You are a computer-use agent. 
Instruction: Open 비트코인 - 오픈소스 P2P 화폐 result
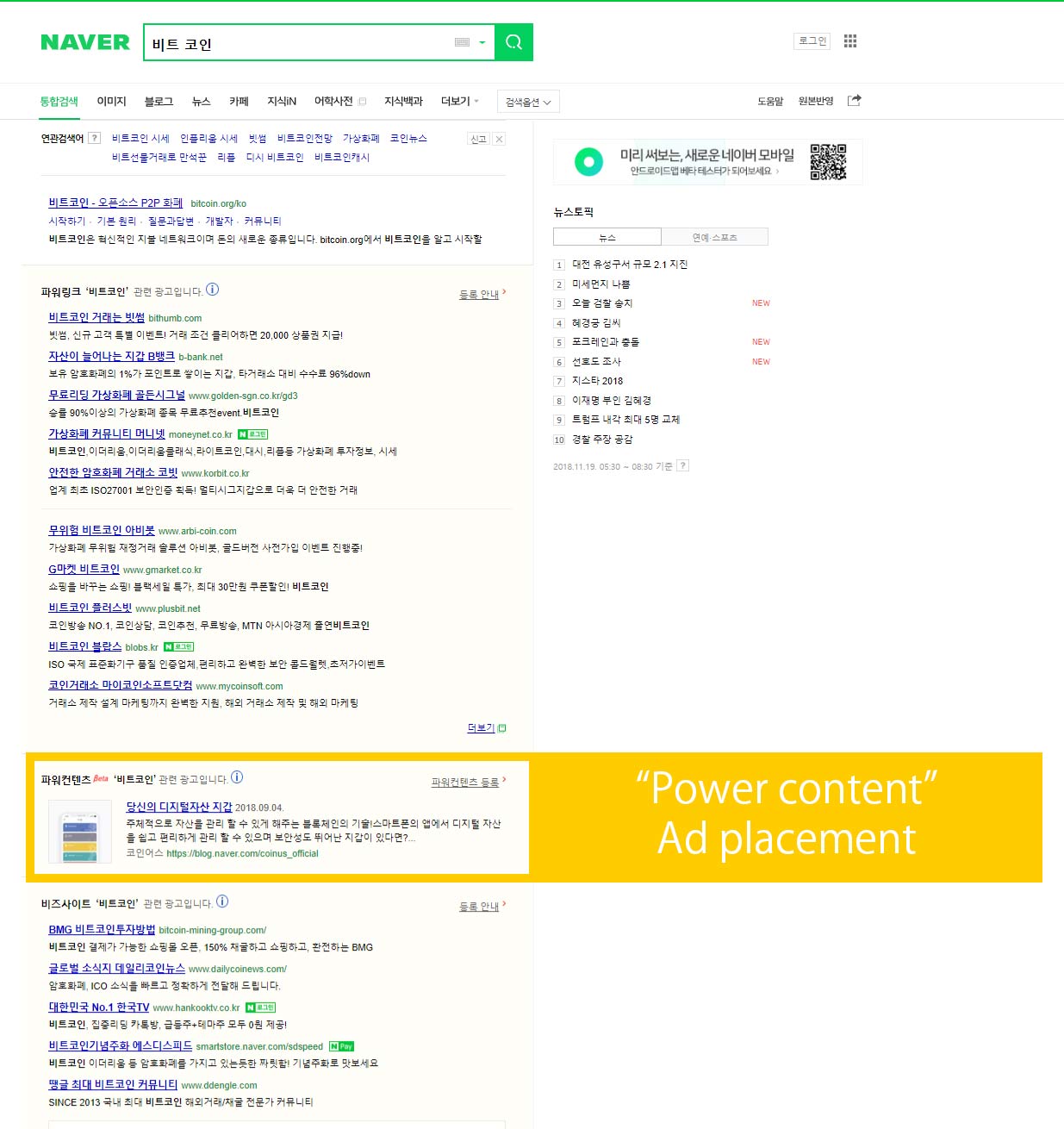click(115, 203)
